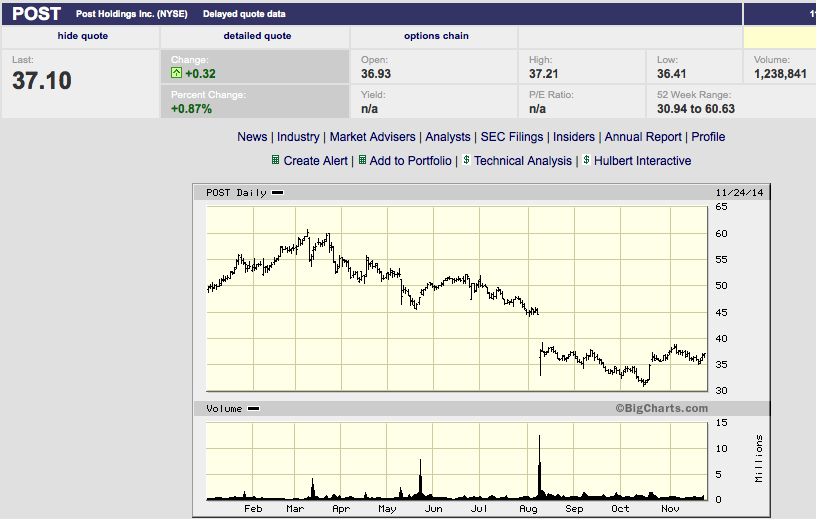Click the dollar icon beside Technical Analysis
The image size is (816, 519).
click(x=466, y=160)
